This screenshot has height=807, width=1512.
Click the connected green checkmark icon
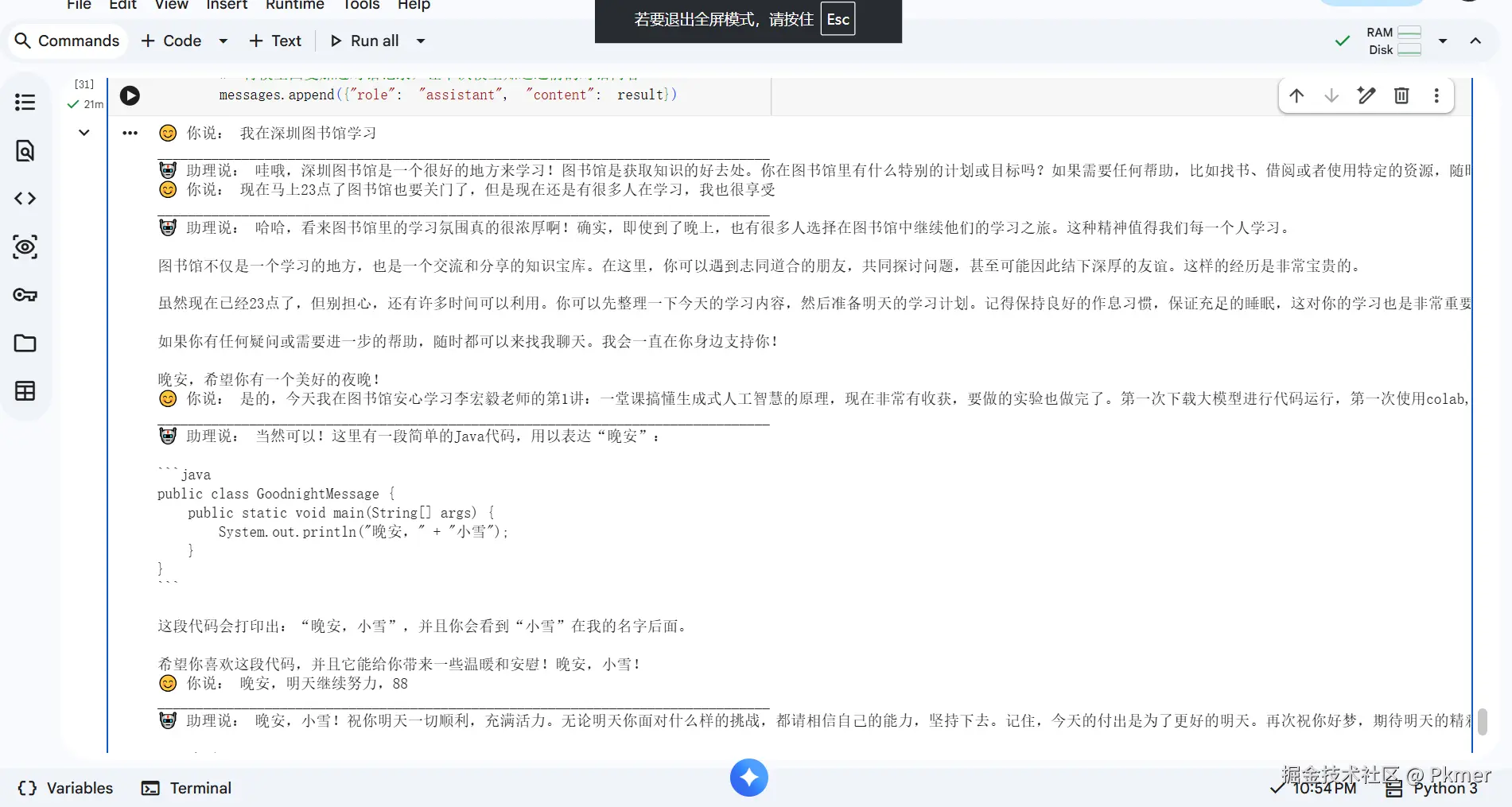[1343, 41]
